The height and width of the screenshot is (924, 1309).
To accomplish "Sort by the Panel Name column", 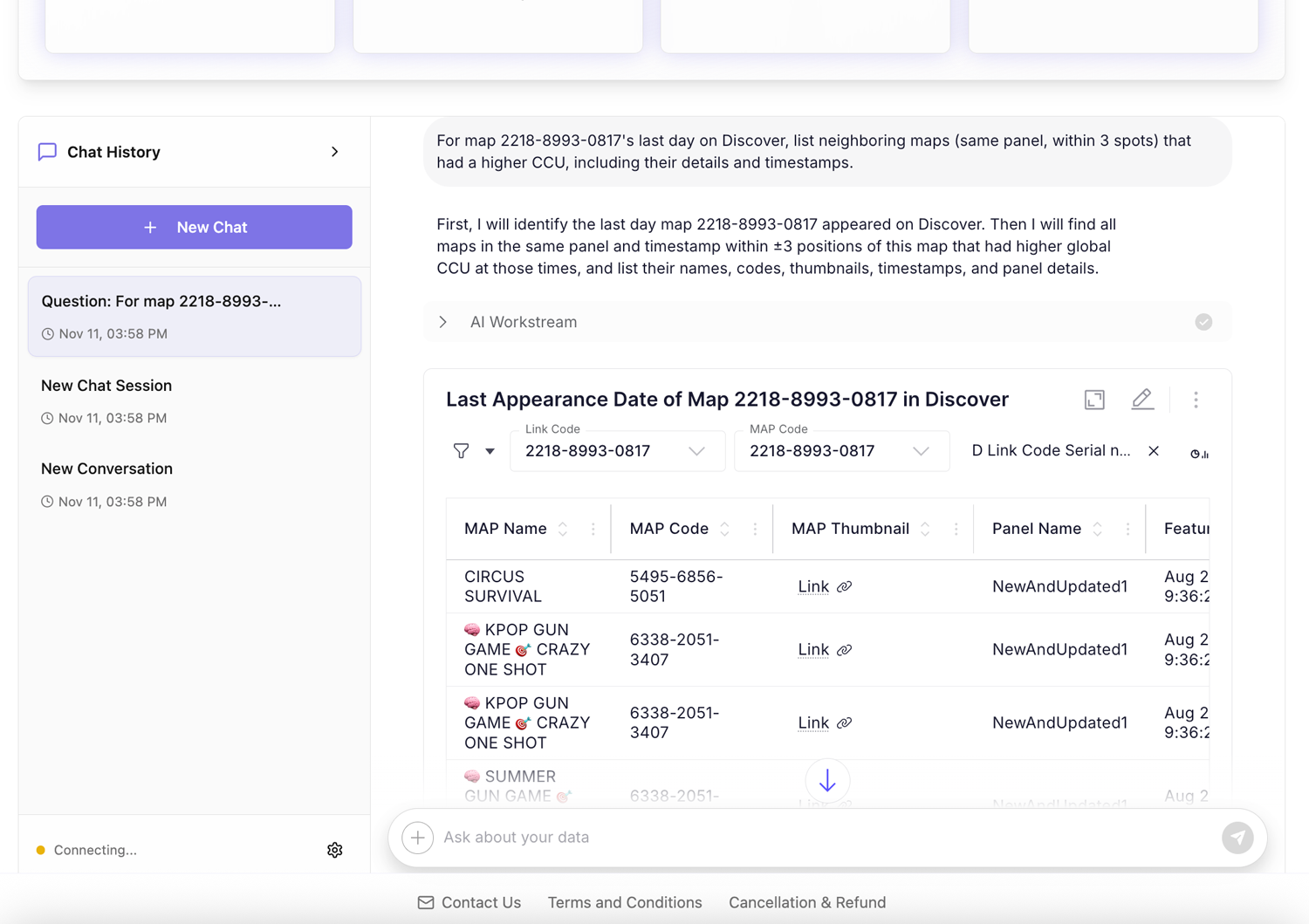I will coord(1097,529).
